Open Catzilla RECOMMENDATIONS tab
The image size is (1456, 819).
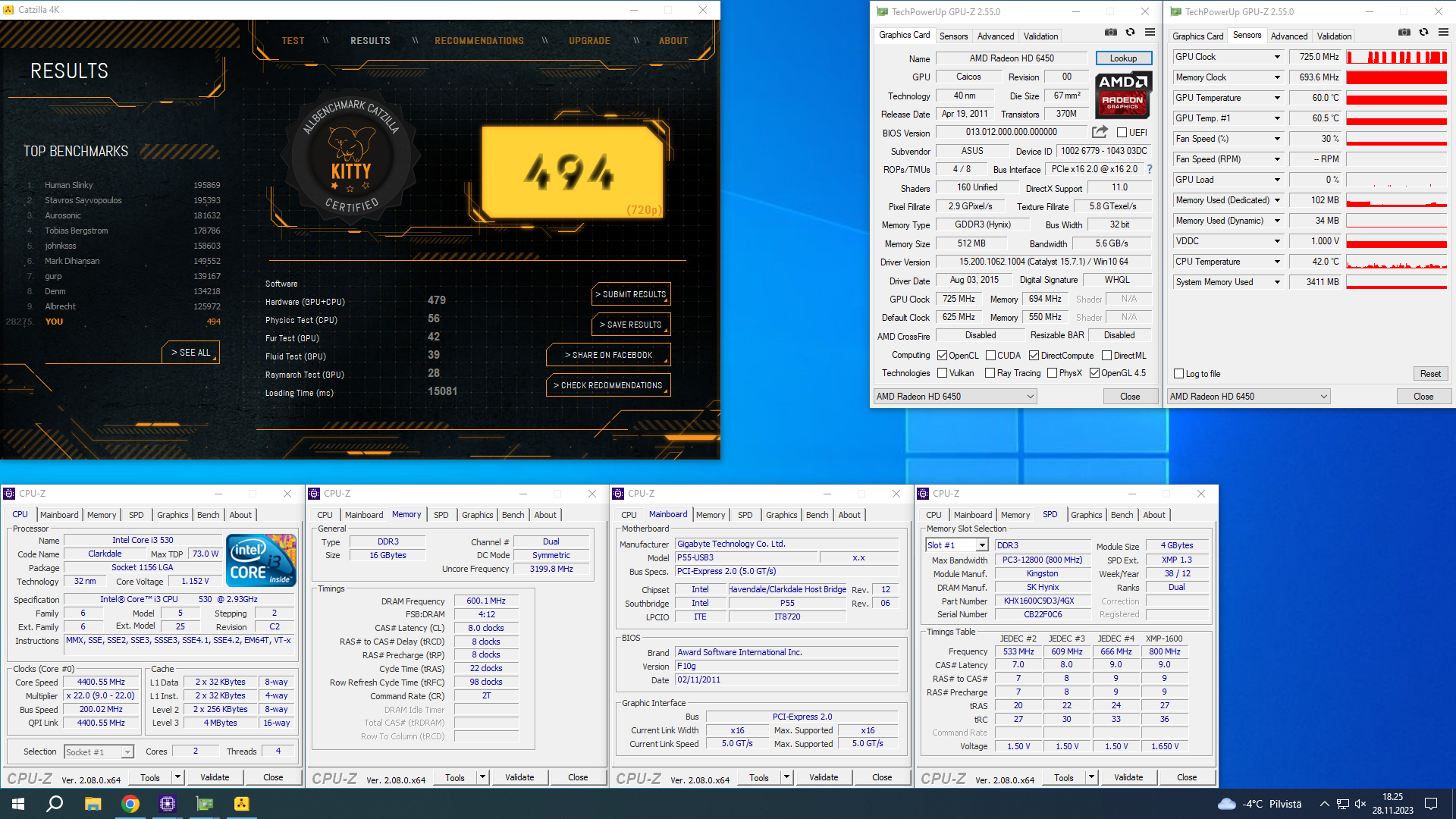click(479, 41)
